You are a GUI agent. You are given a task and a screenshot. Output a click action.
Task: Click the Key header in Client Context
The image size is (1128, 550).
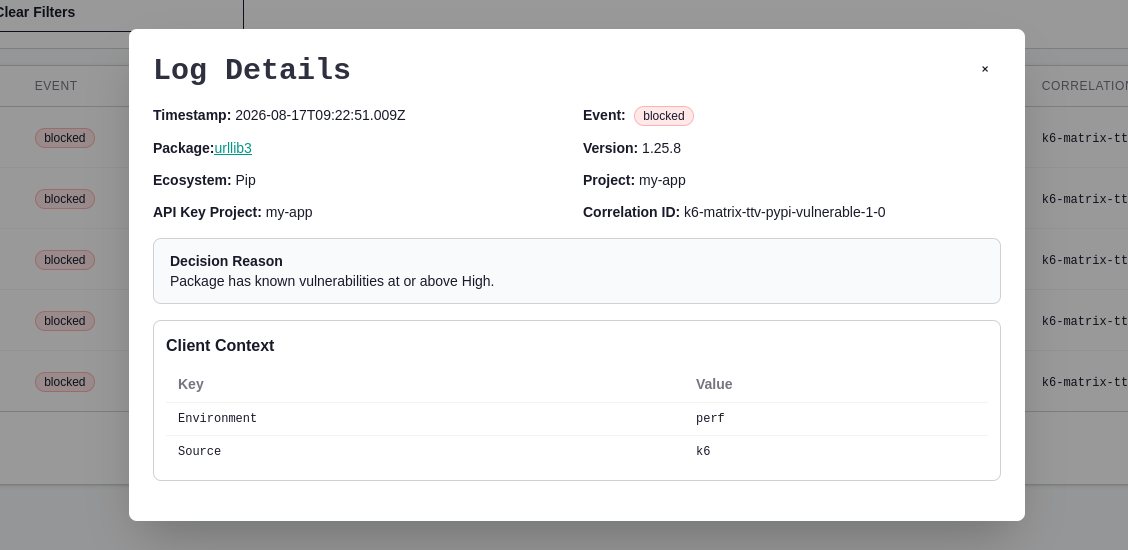point(191,384)
